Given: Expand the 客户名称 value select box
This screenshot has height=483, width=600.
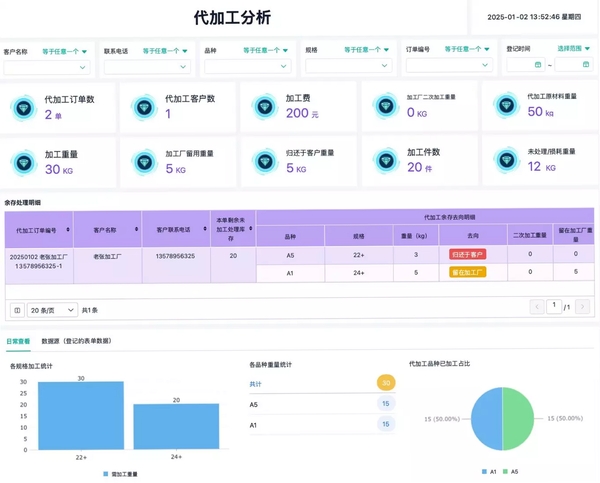Looking at the screenshot, I should pyautogui.click(x=47, y=67).
